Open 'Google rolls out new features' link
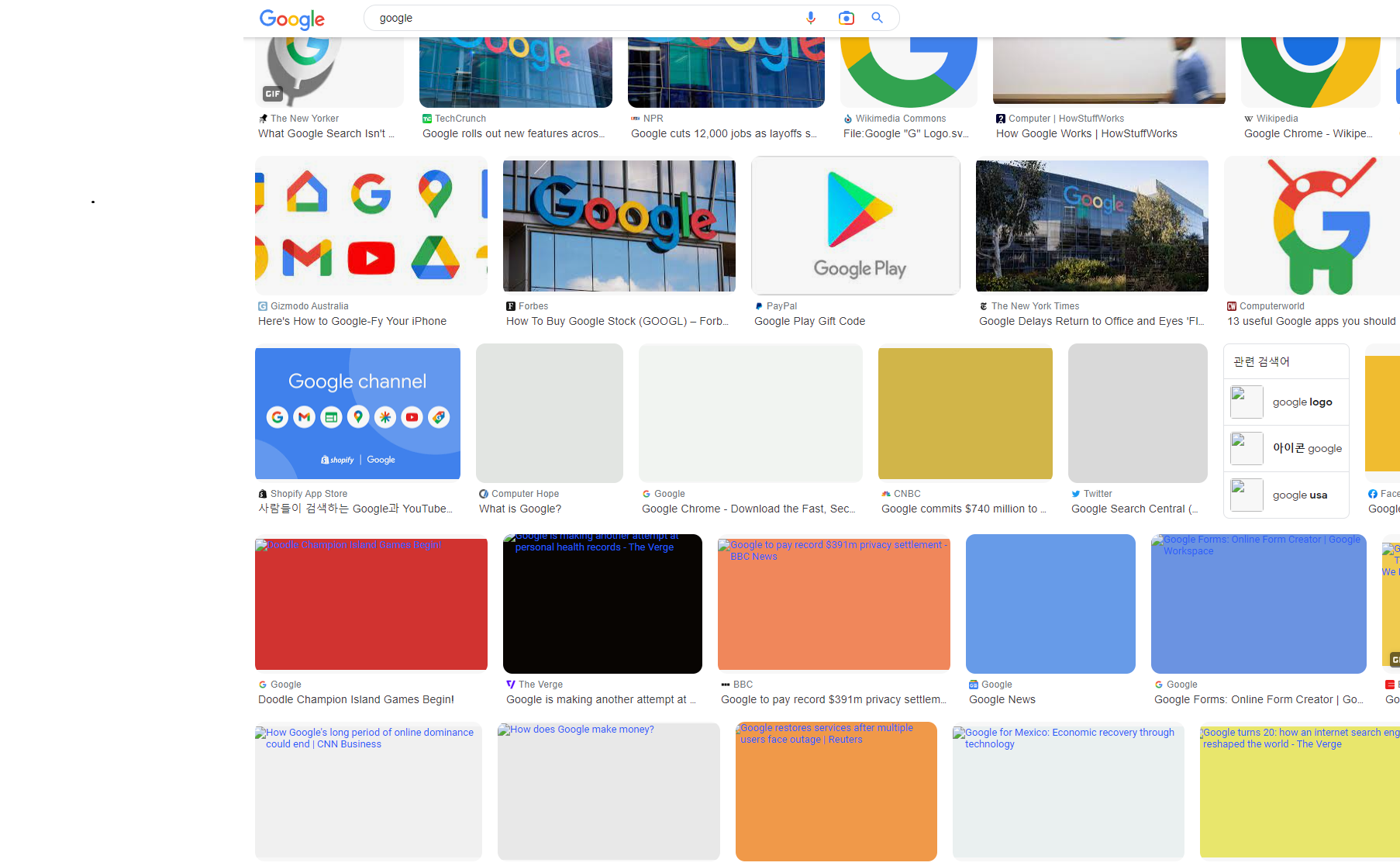Screen dimensions: 1400x866 (514, 133)
